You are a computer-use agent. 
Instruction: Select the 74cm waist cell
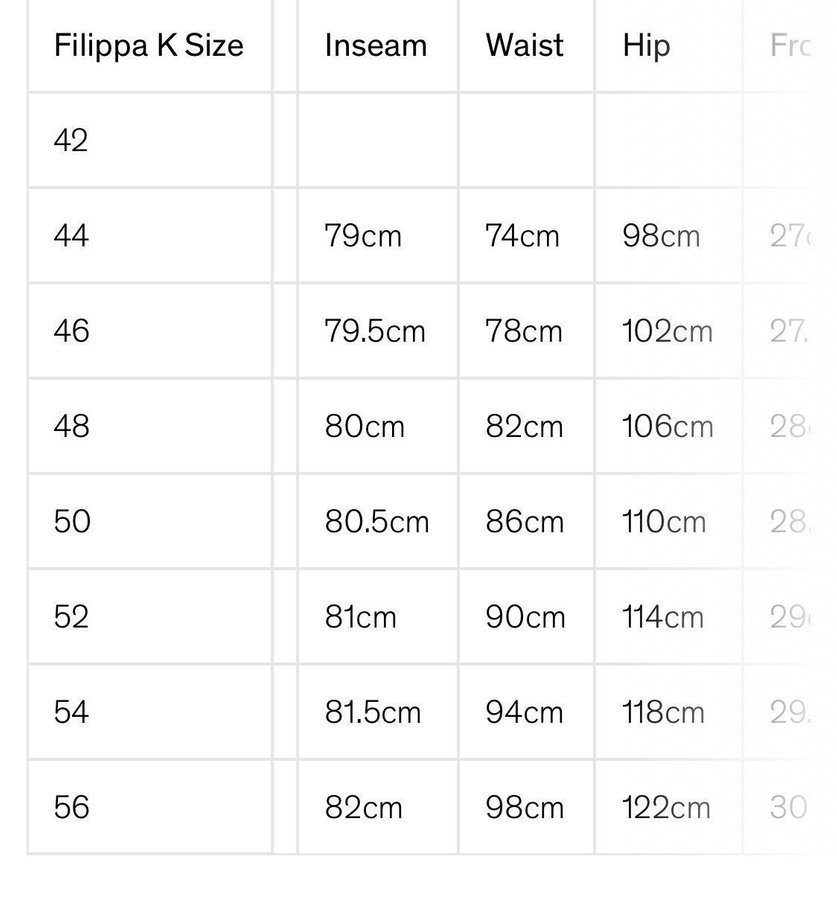(x=522, y=236)
